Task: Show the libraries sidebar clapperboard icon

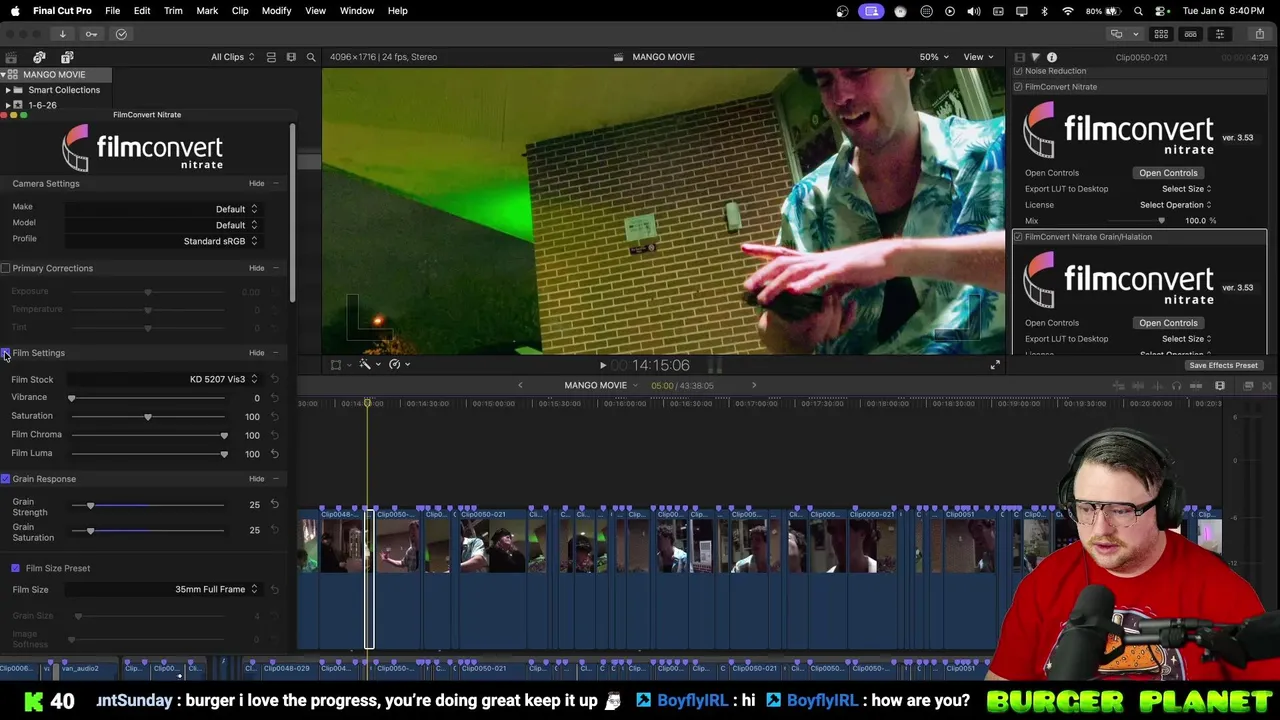Action: tap(11, 57)
